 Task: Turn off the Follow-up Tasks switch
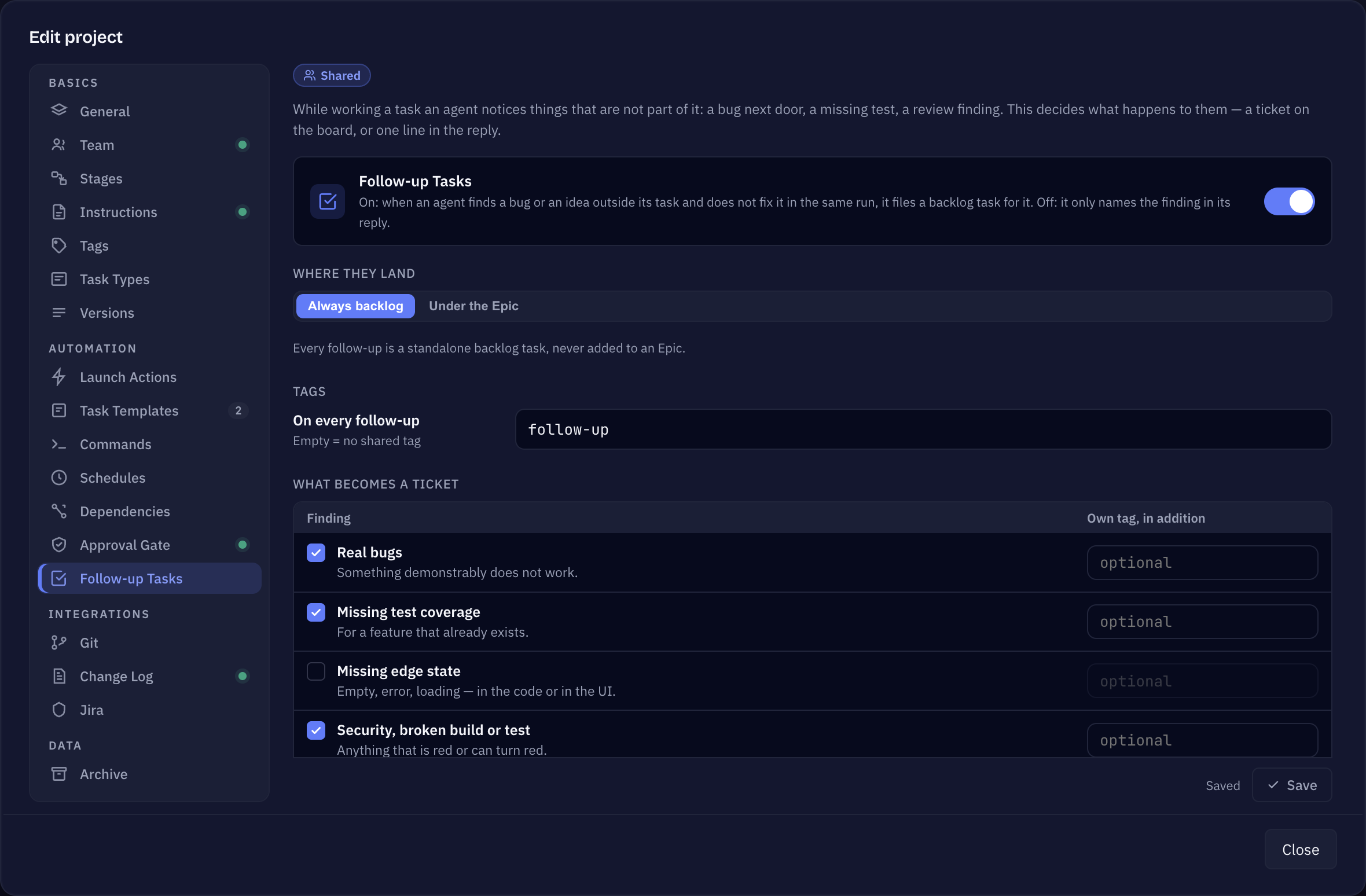click(x=1289, y=201)
